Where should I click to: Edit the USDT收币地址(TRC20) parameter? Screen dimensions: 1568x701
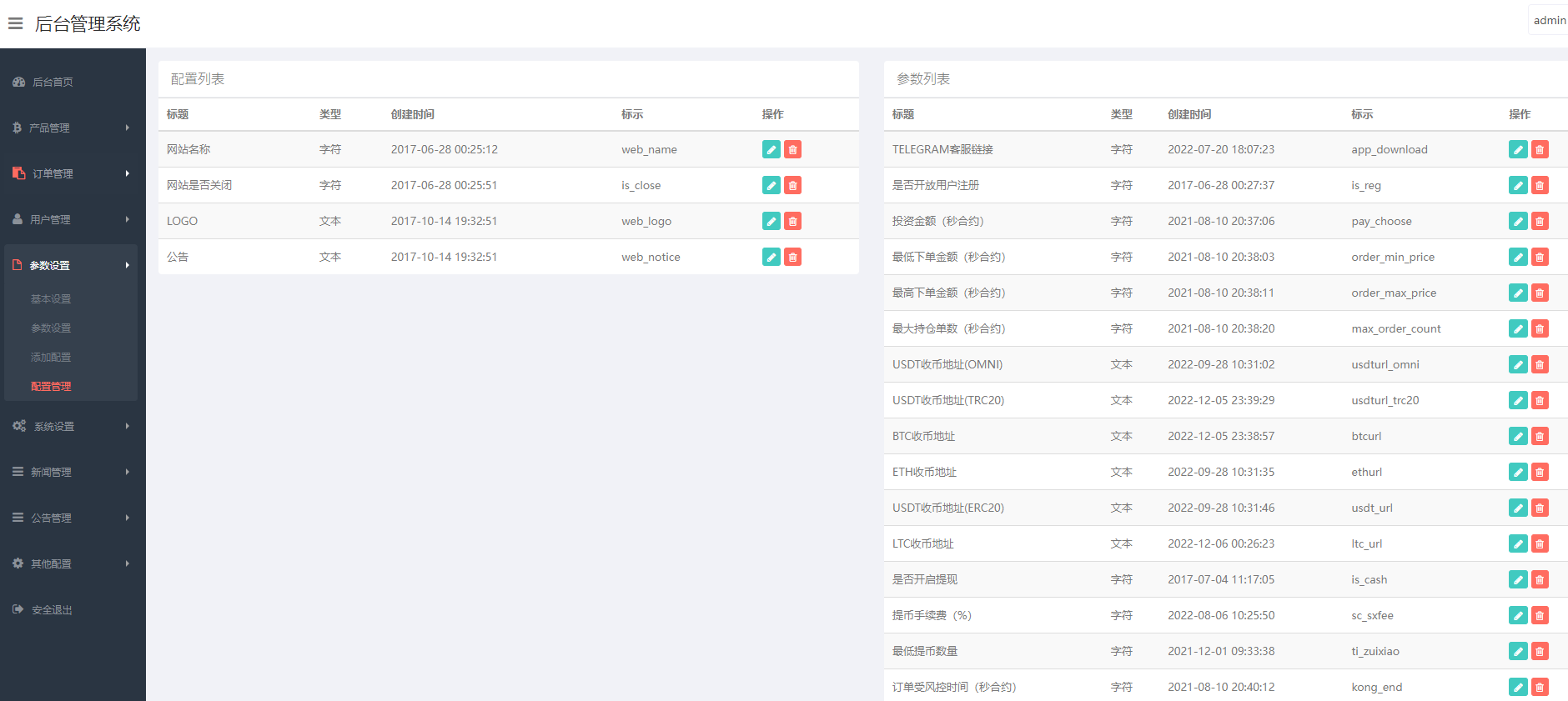(x=1518, y=401)
